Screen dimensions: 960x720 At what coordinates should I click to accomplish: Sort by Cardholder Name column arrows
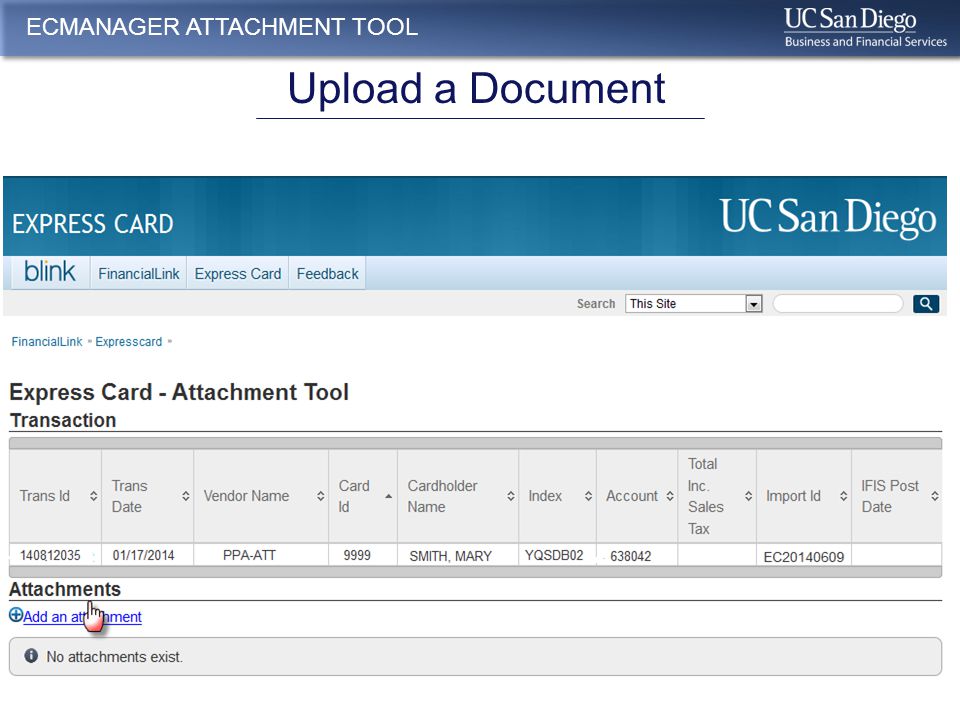tap(511, 496)
